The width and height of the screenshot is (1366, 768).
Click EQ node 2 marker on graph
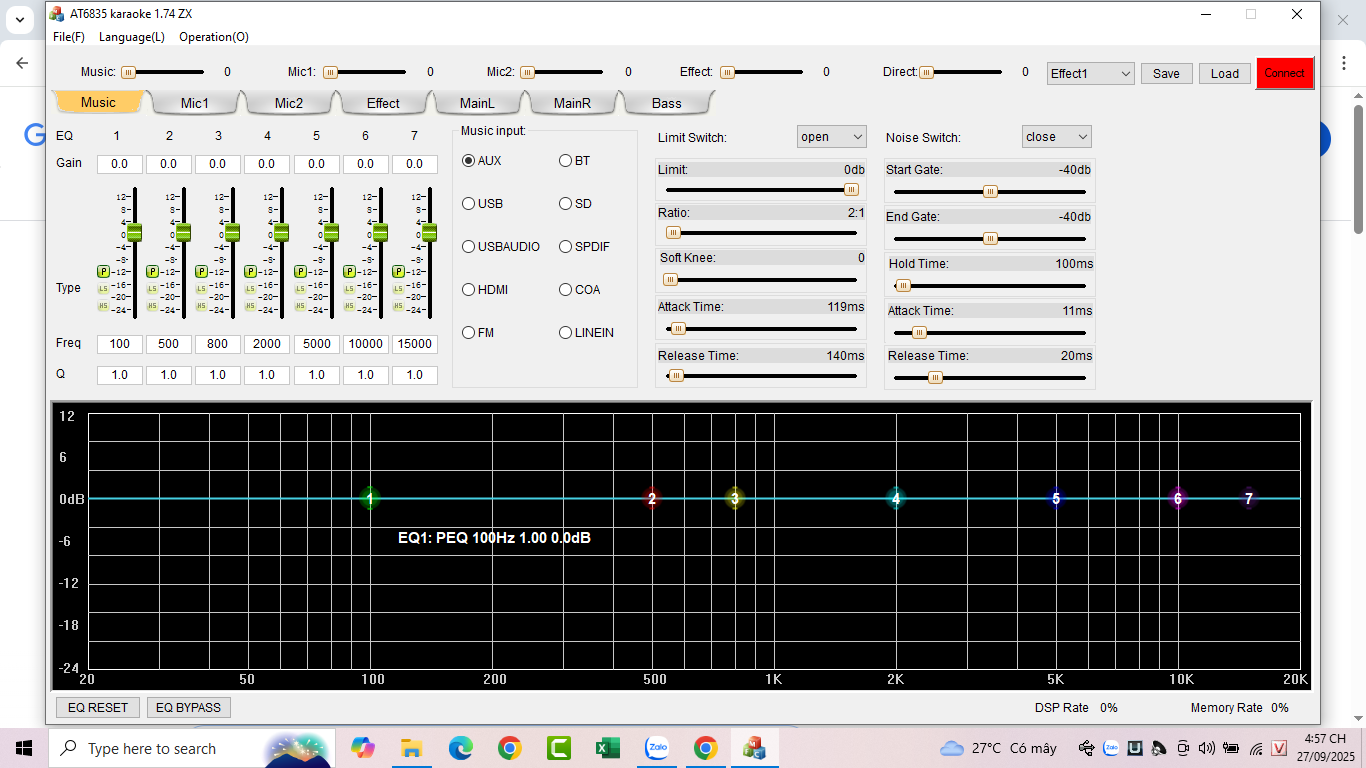[x=652, y=498]
